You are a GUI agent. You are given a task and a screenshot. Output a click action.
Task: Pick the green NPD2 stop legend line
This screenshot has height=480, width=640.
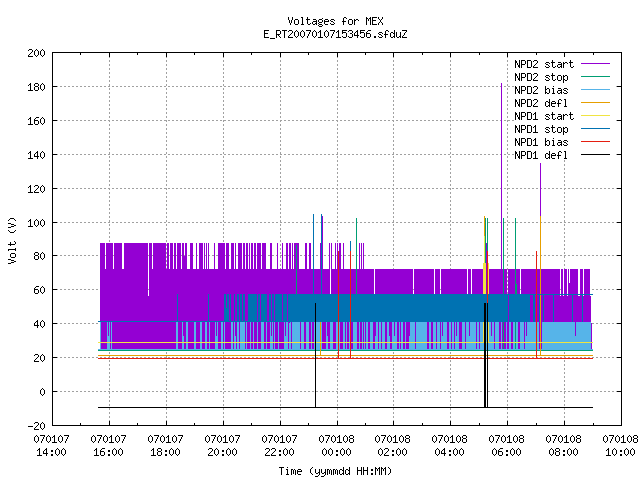click(x=595, y=77)
